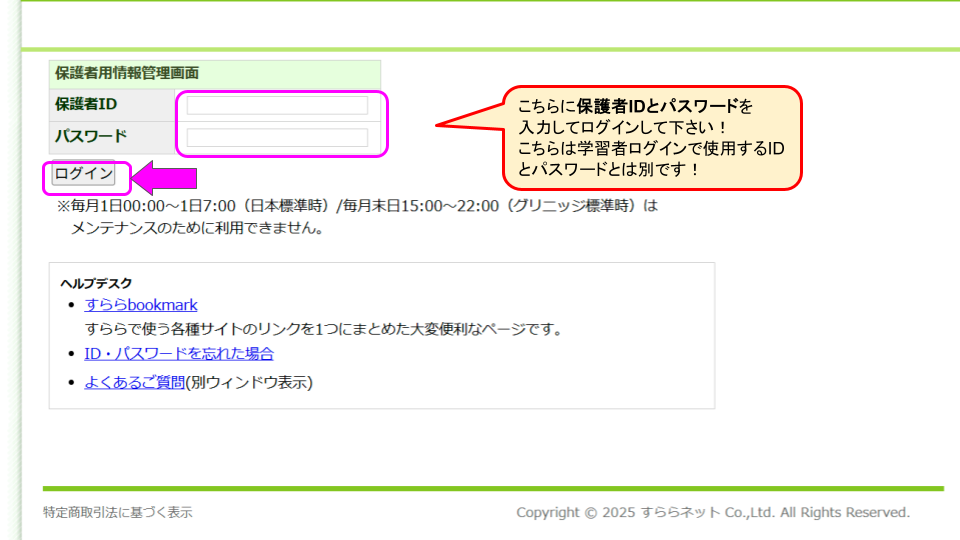This screenshot has height=540, width=960.
Task: Focus the パスワード input field
Action: [277, 137]
